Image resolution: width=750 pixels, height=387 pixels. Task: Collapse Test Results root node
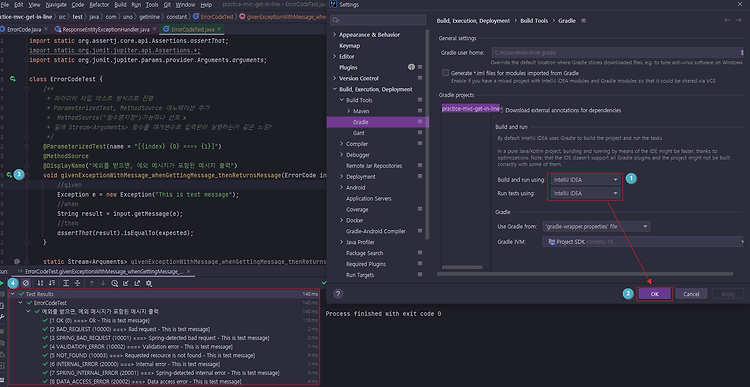[x=13, y=294]
